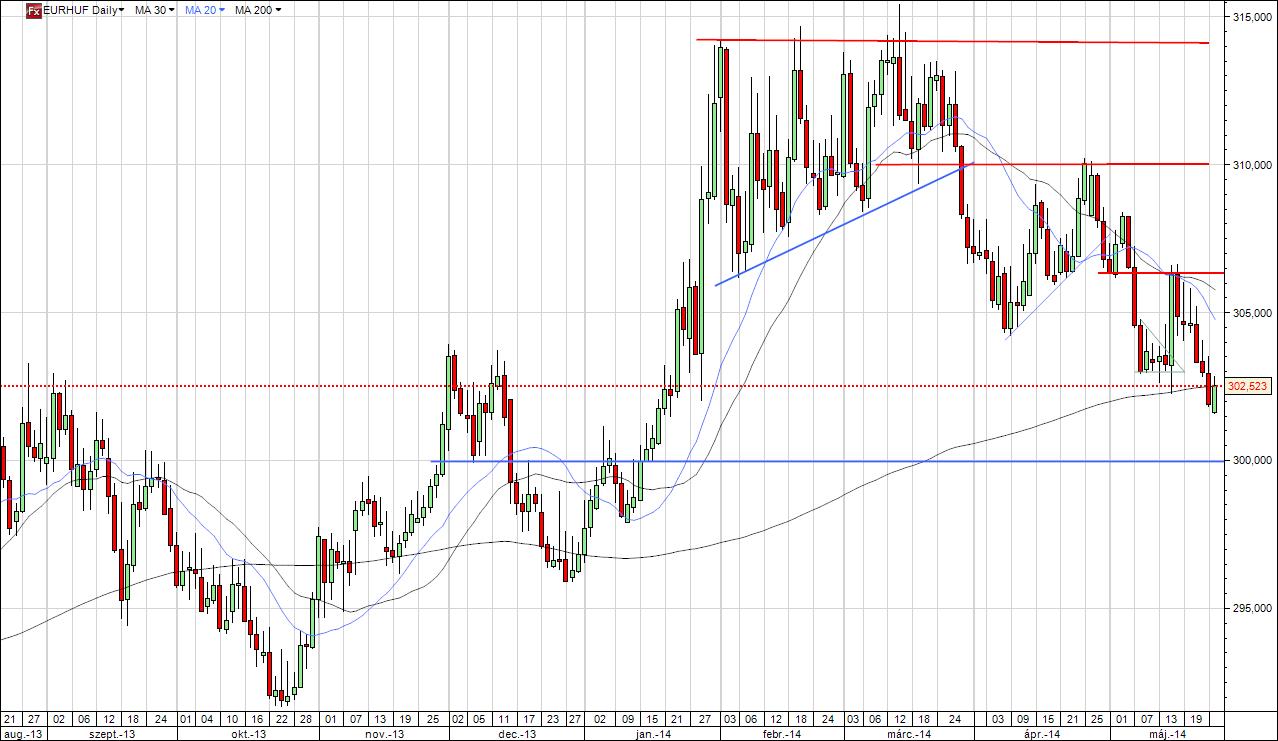Image resolution: width=1278 pixels, height=741 pixels.
Task: Click the febr.-14 month label on time axis
Action: (x=782, y=734)
